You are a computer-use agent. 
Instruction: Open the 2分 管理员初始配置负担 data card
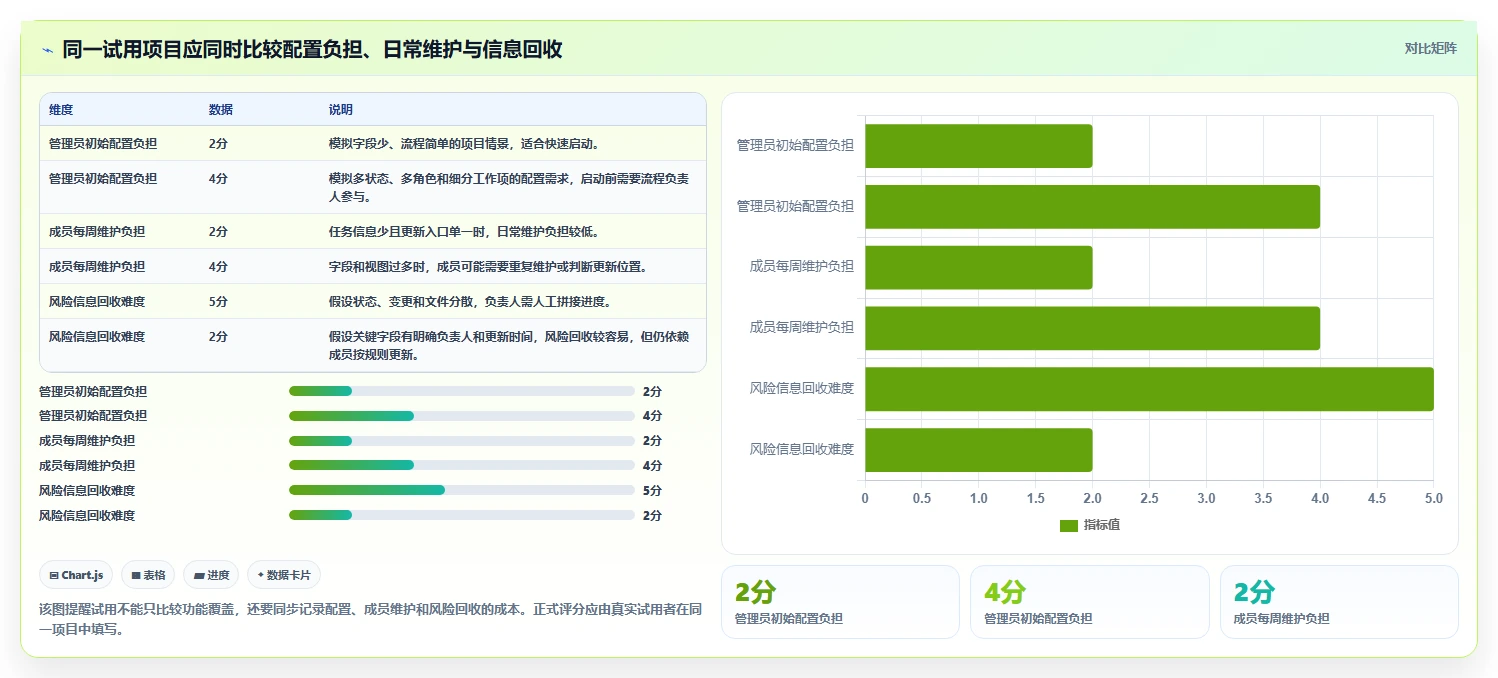(840, 602)
